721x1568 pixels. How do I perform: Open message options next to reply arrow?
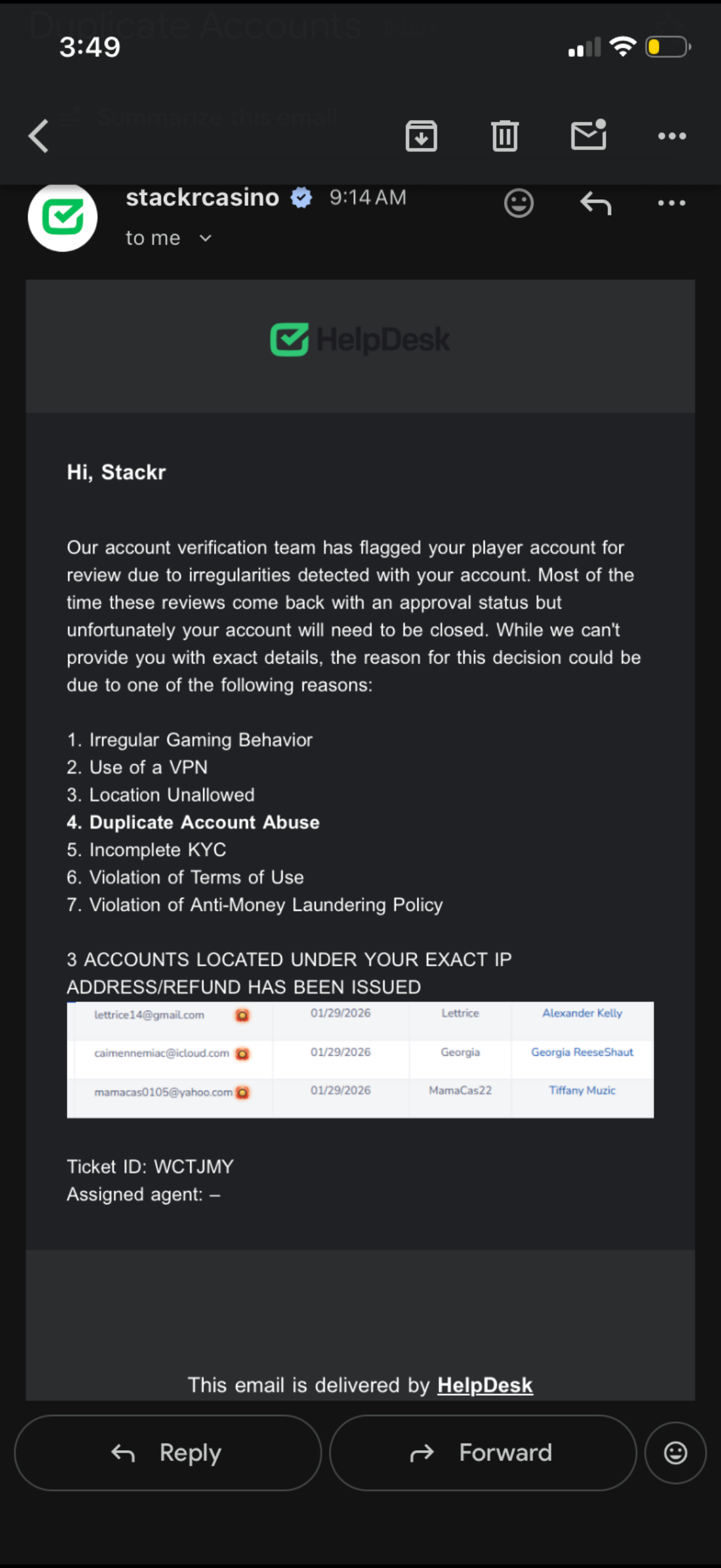(x=672, y=203)
